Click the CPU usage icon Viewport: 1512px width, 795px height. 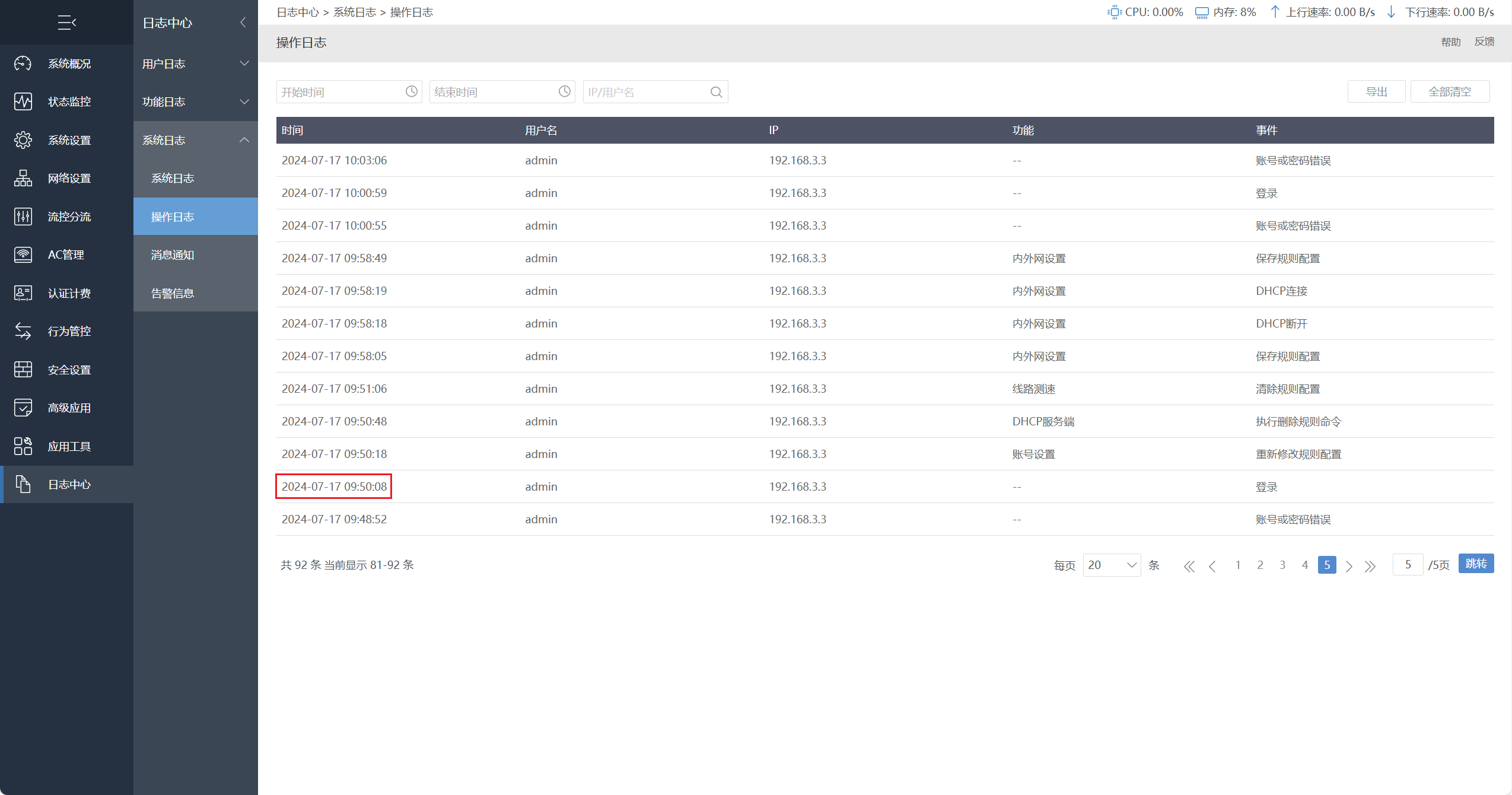point(1115,12)
